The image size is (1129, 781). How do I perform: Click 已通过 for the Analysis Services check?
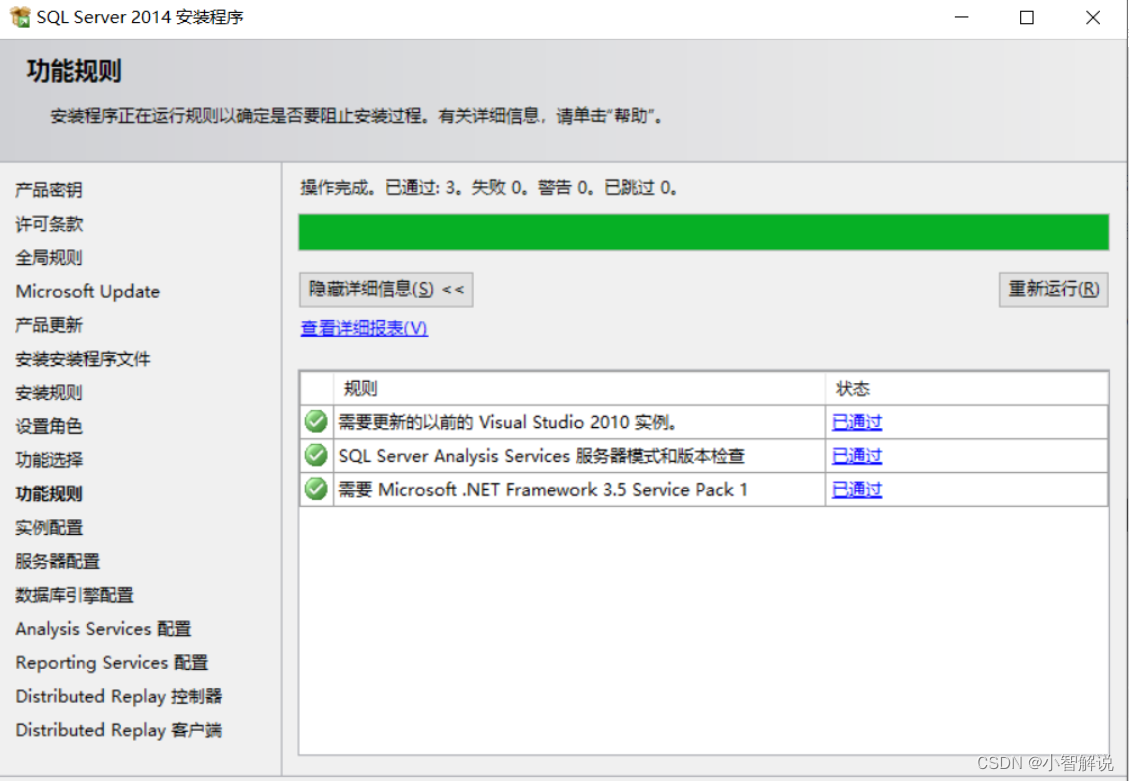click(x=856, y=455)
